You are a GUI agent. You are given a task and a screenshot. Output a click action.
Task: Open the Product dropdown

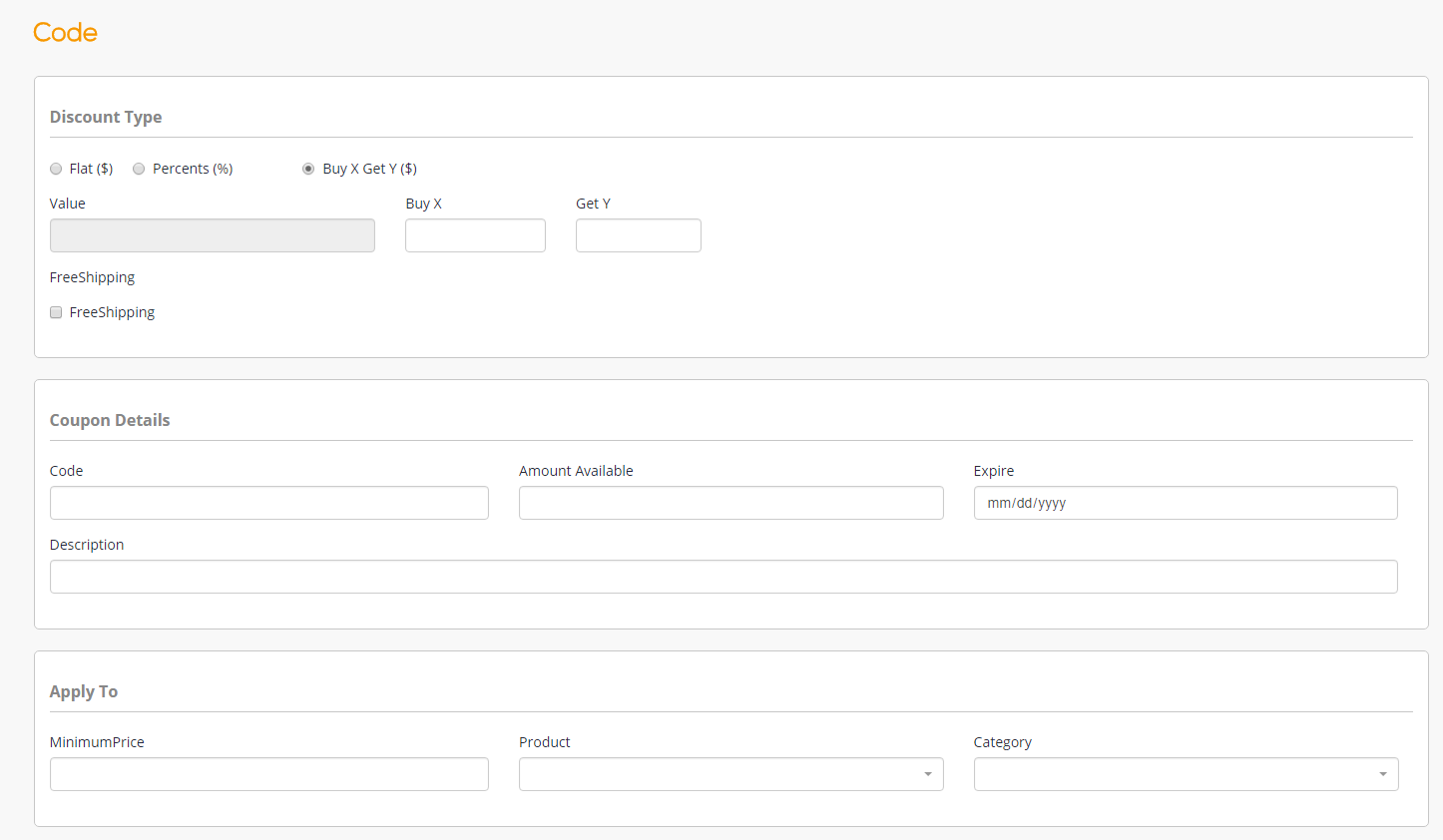[x=731, y=774]
